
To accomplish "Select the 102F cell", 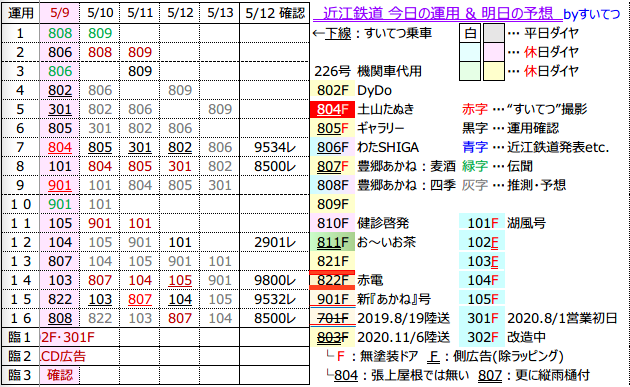I will point(482,242).
